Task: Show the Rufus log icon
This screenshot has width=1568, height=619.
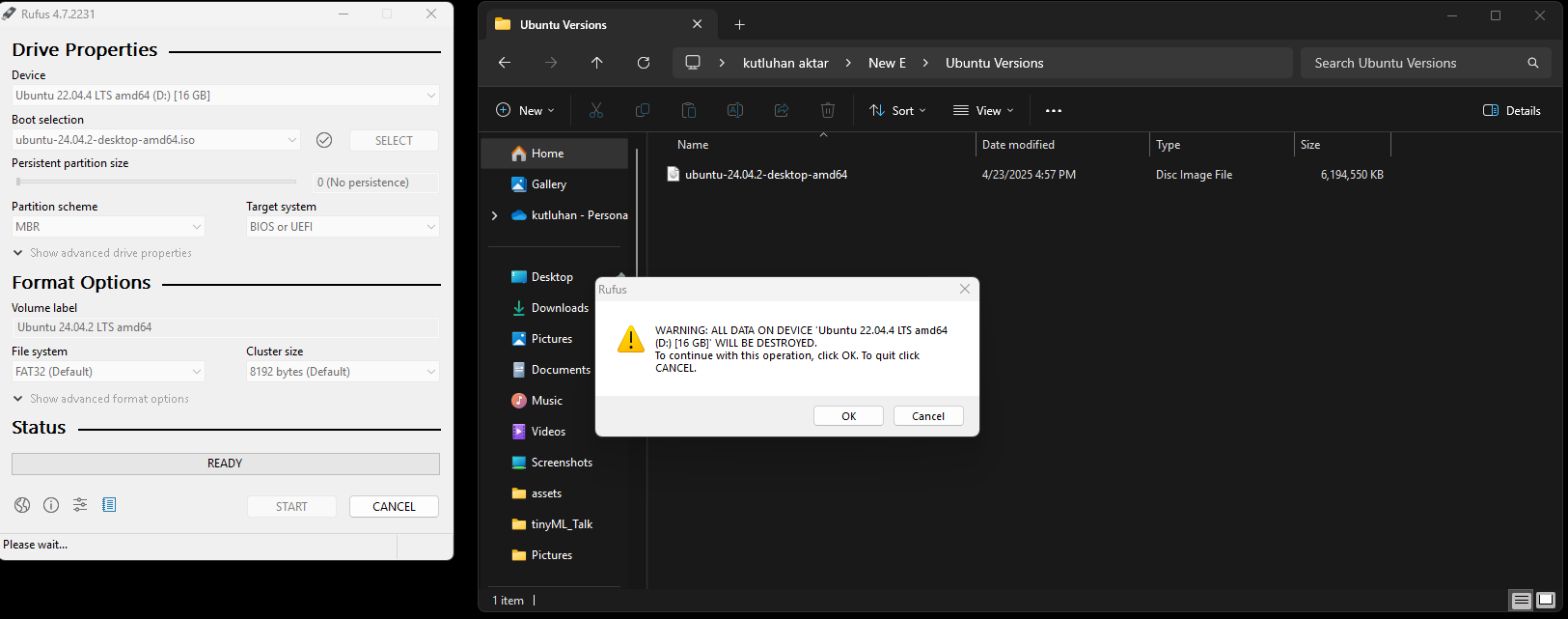Action: point(109,505)
